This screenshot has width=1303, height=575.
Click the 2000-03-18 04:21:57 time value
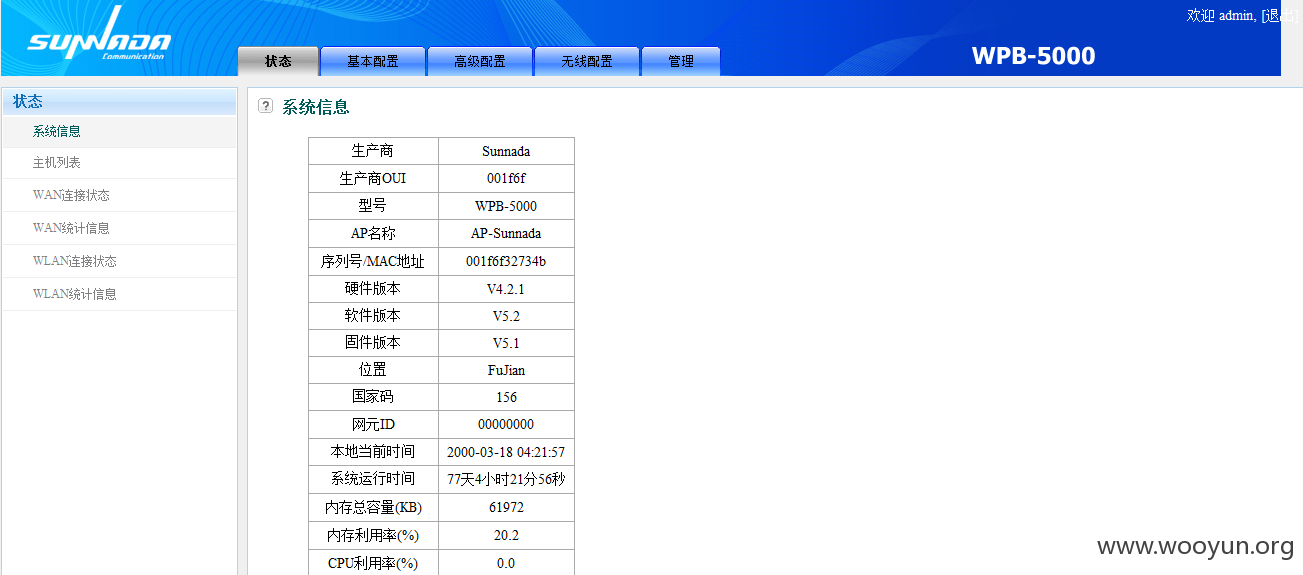coord(506,452)
